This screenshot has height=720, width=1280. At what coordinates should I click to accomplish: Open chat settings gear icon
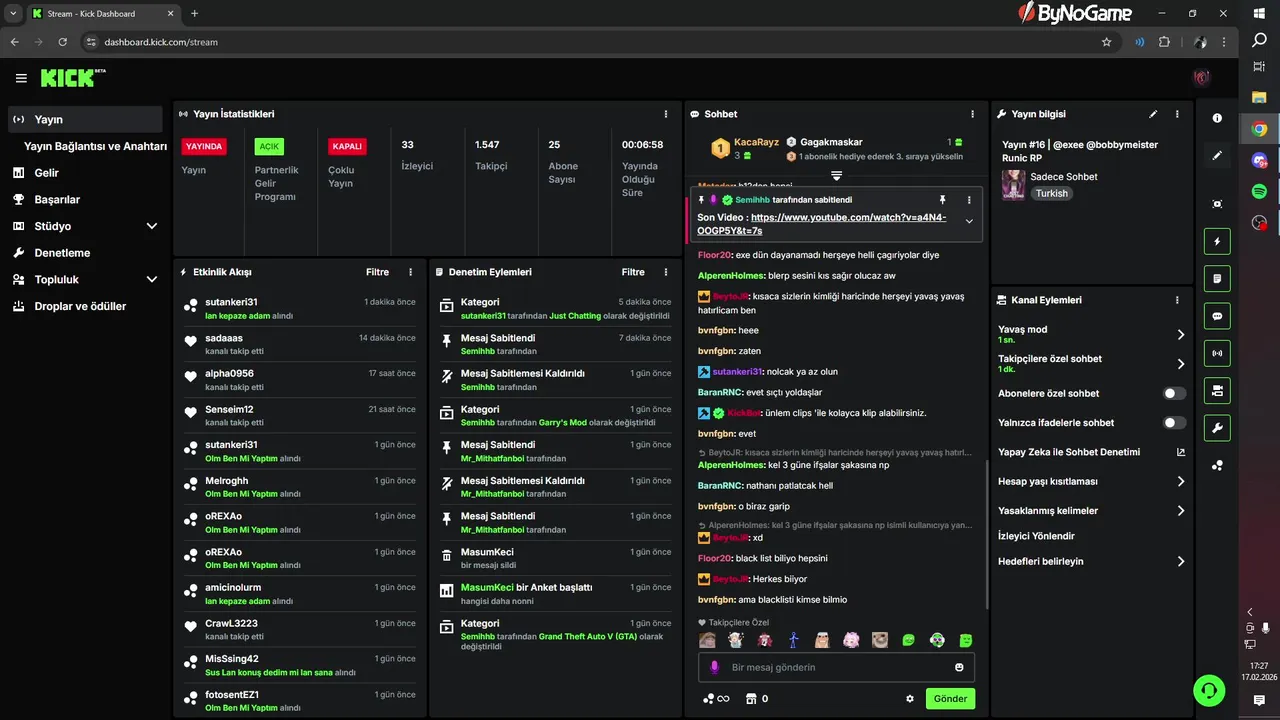tap(910, 699)
